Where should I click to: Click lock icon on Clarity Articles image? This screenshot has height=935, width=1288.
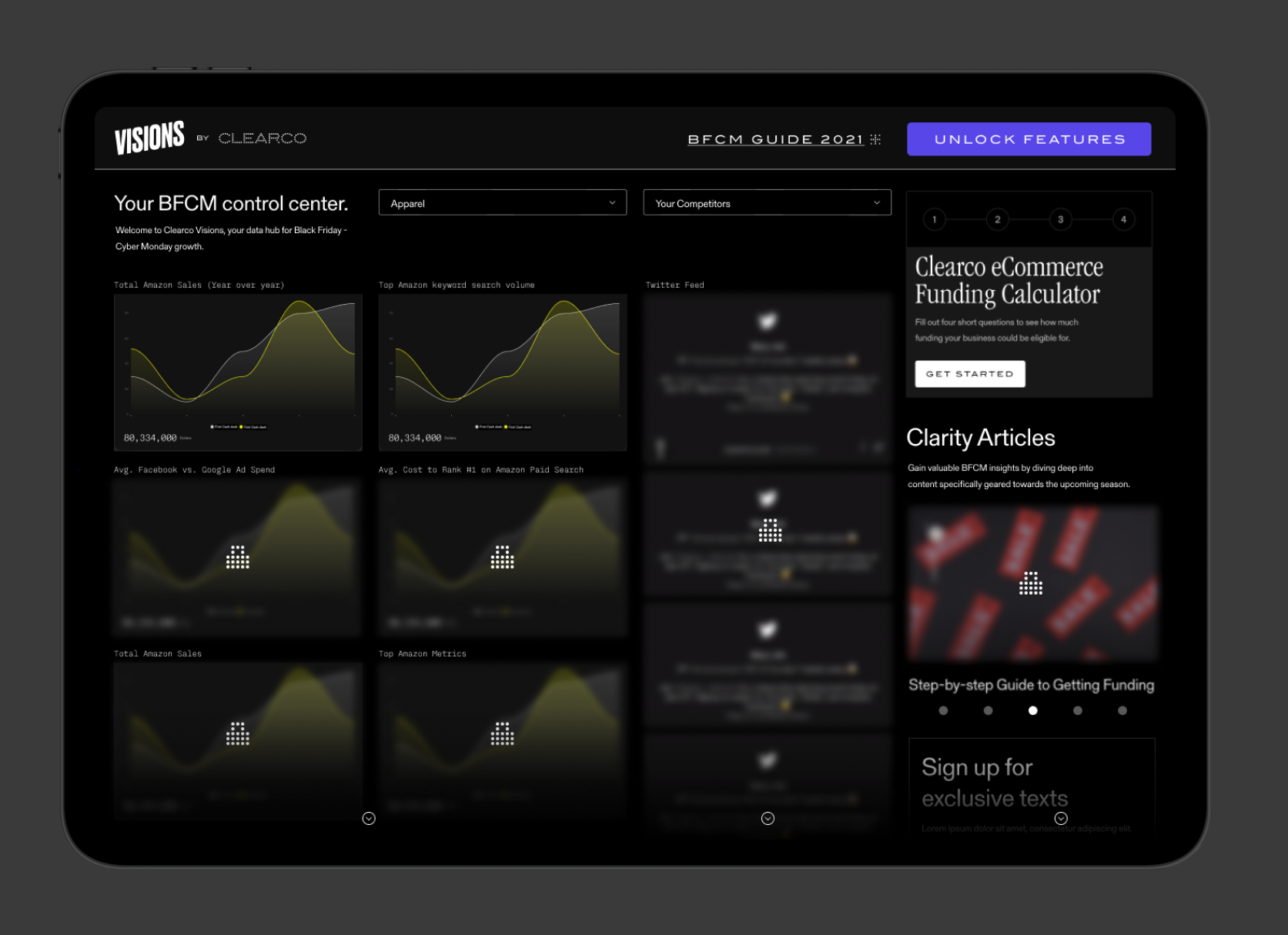tap(1031, 583)
